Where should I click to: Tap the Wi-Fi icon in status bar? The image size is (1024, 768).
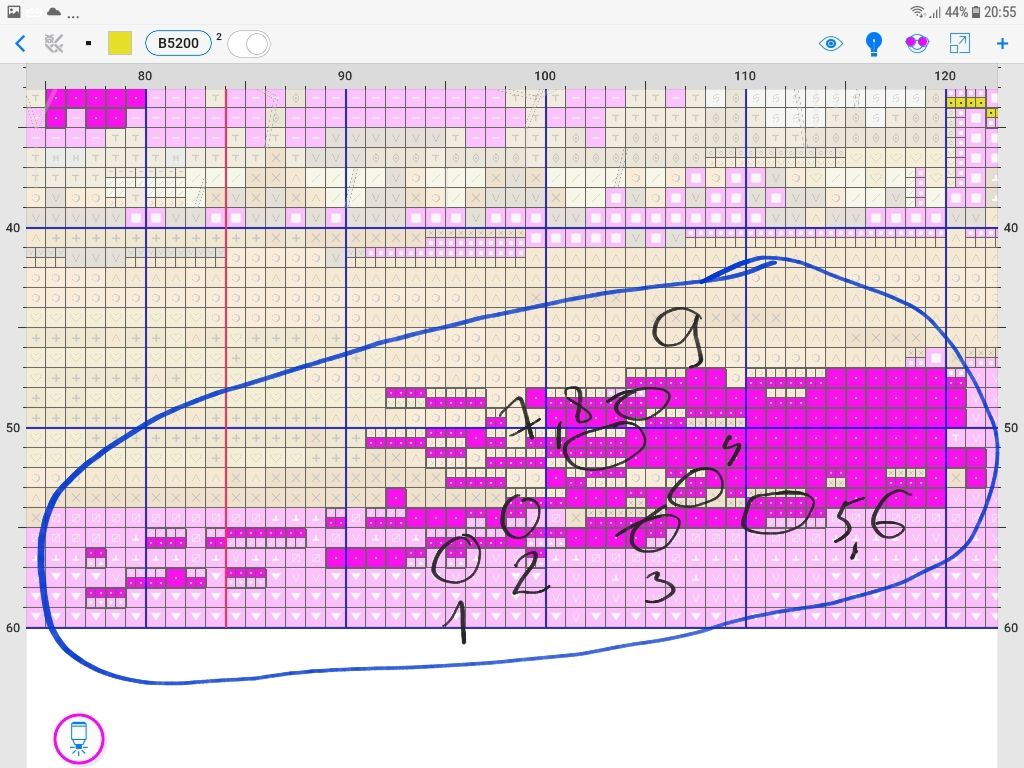[917, 11]
